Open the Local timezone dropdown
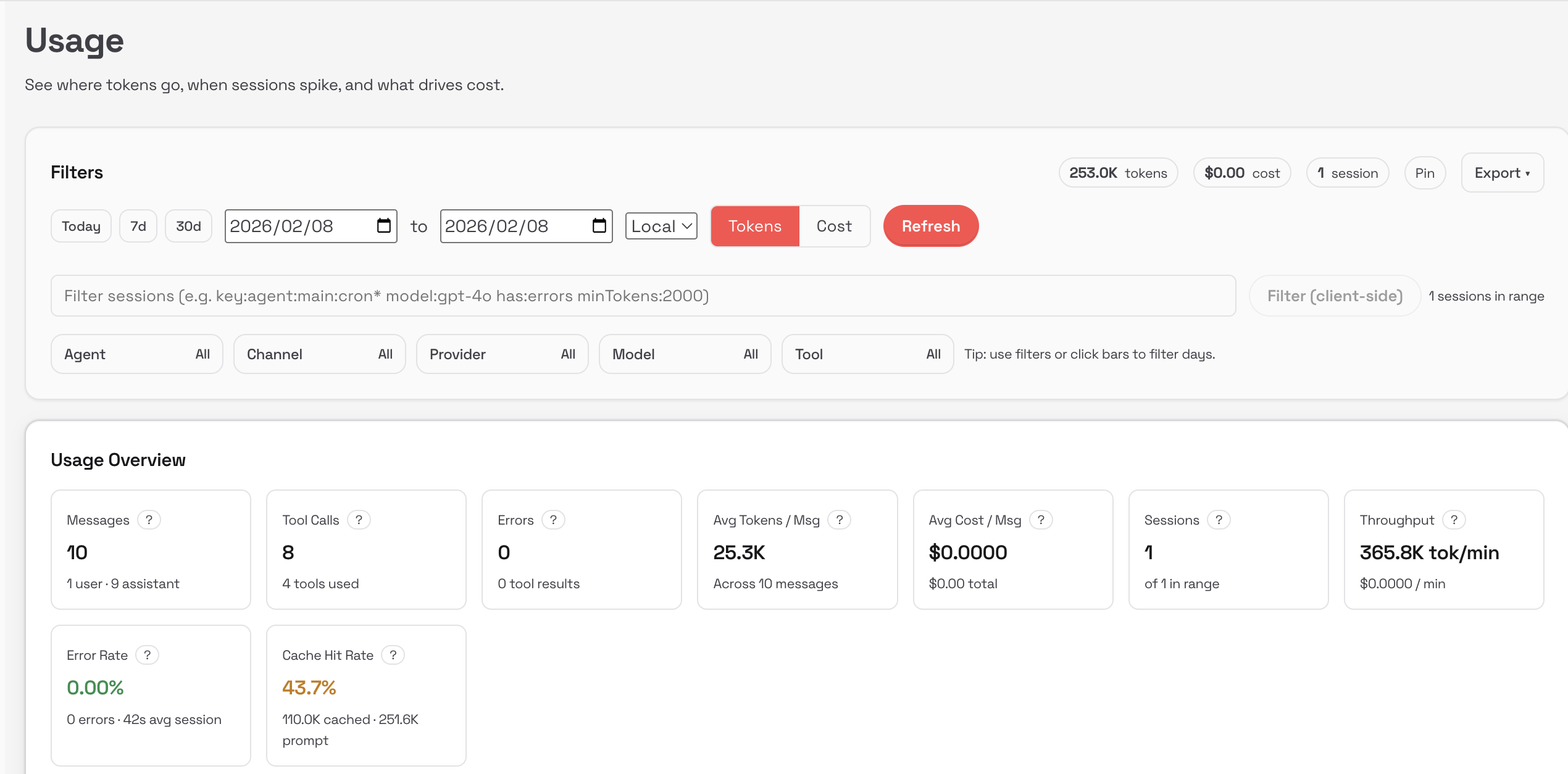The height and width of the screenshot is (774, 1568). 661,226
